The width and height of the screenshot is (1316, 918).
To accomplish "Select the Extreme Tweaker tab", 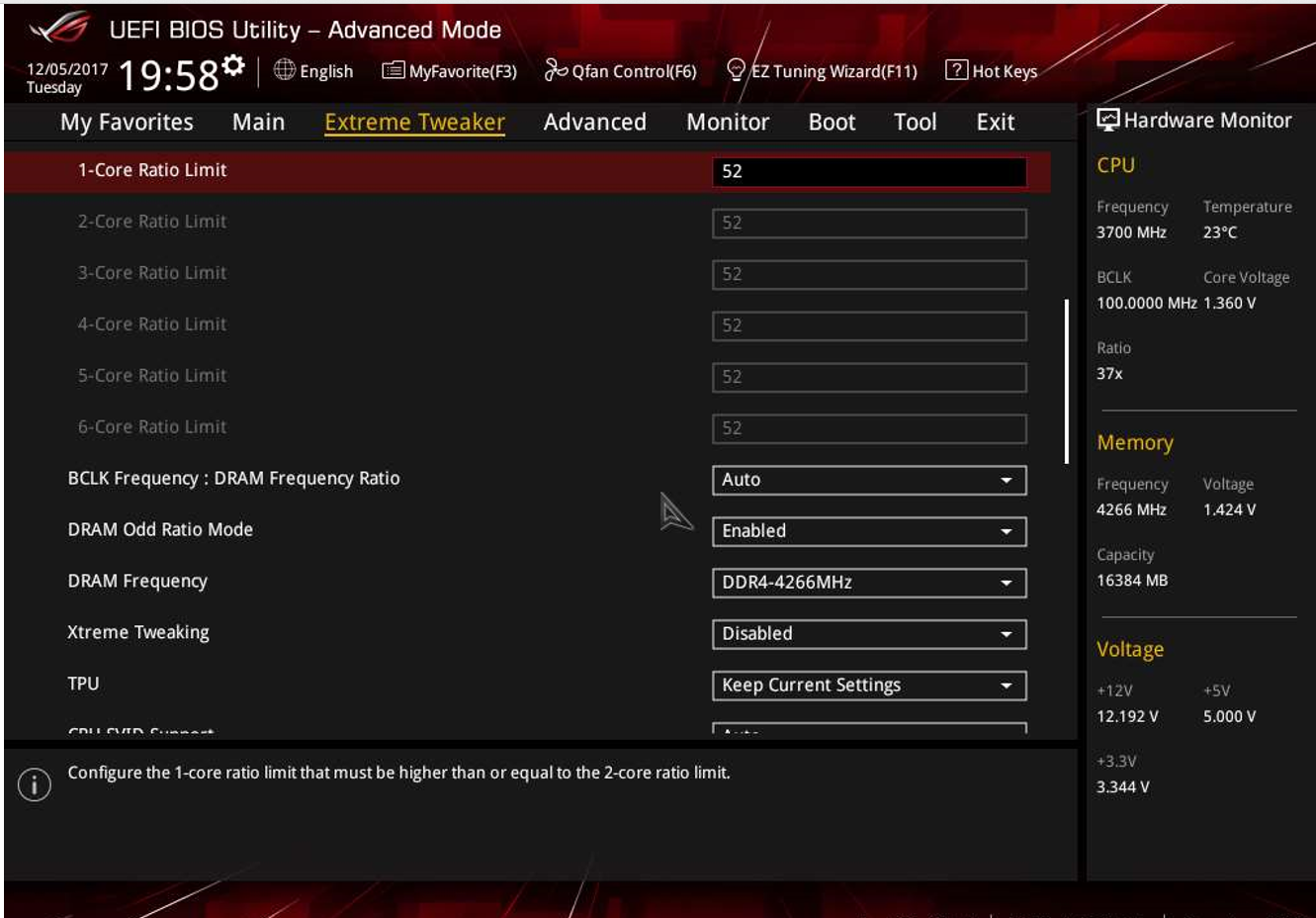I will coord(414,122).
